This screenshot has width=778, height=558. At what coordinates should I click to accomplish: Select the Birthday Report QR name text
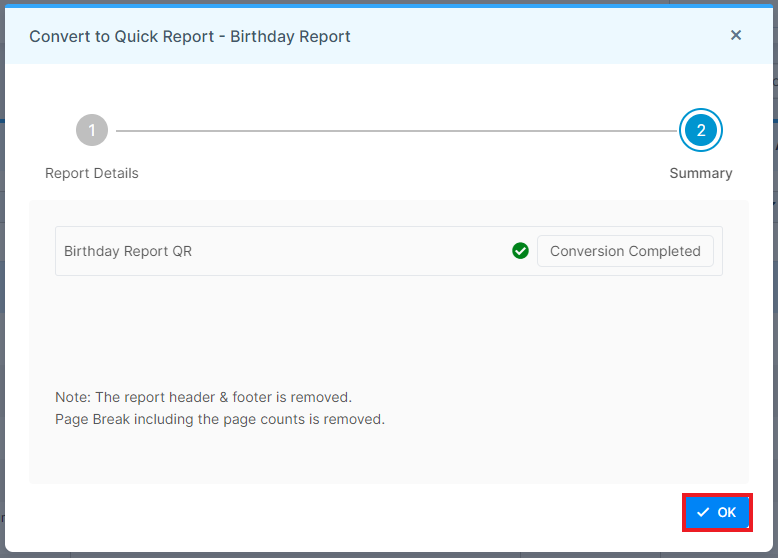click(x=128, y=251)
